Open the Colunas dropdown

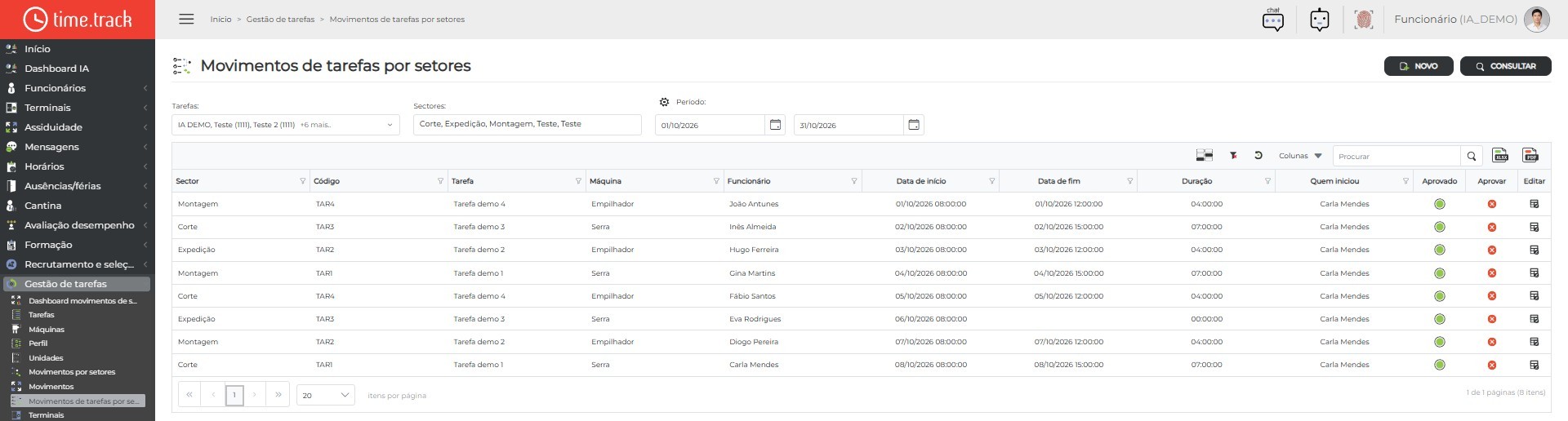(x=1300, y=156)
